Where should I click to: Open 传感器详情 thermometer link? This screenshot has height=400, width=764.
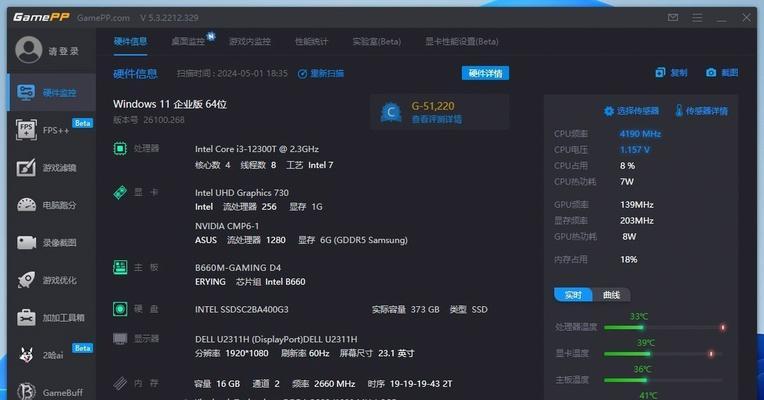[x=701, y=111]
